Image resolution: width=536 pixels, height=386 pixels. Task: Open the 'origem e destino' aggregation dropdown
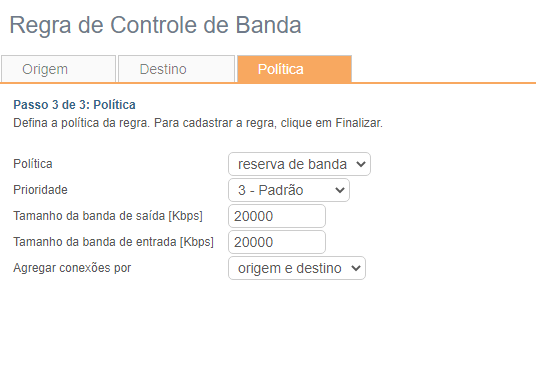coord(297,268)
